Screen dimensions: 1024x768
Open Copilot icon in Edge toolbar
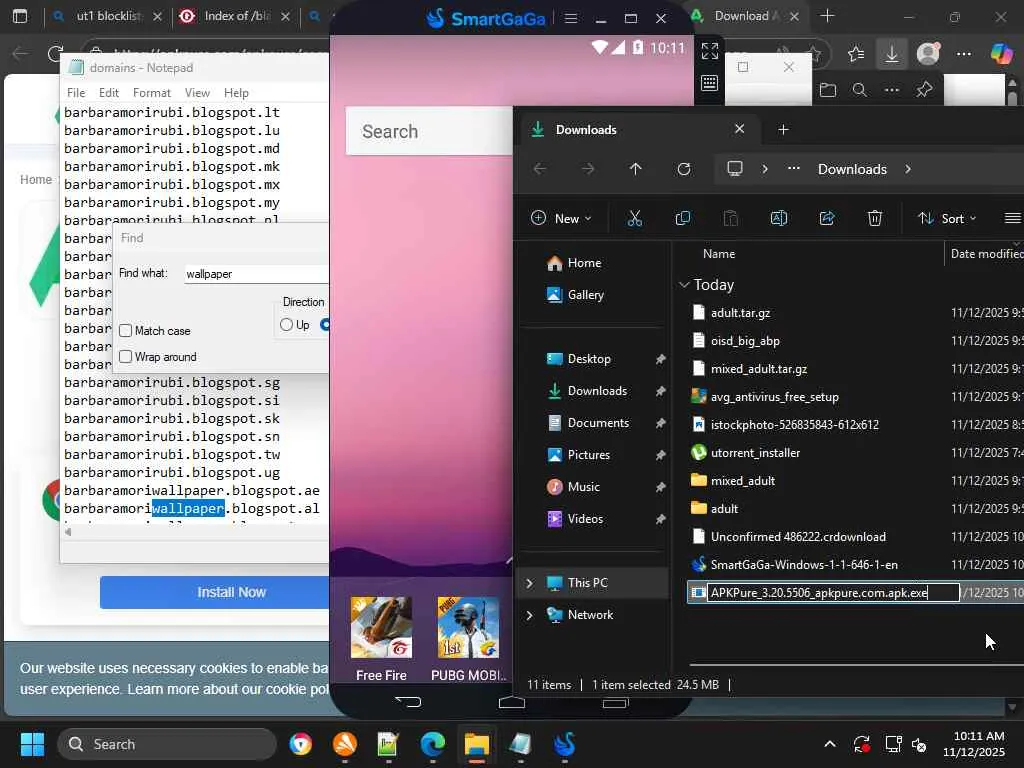pyautogui.click(x=1001, y=54)
